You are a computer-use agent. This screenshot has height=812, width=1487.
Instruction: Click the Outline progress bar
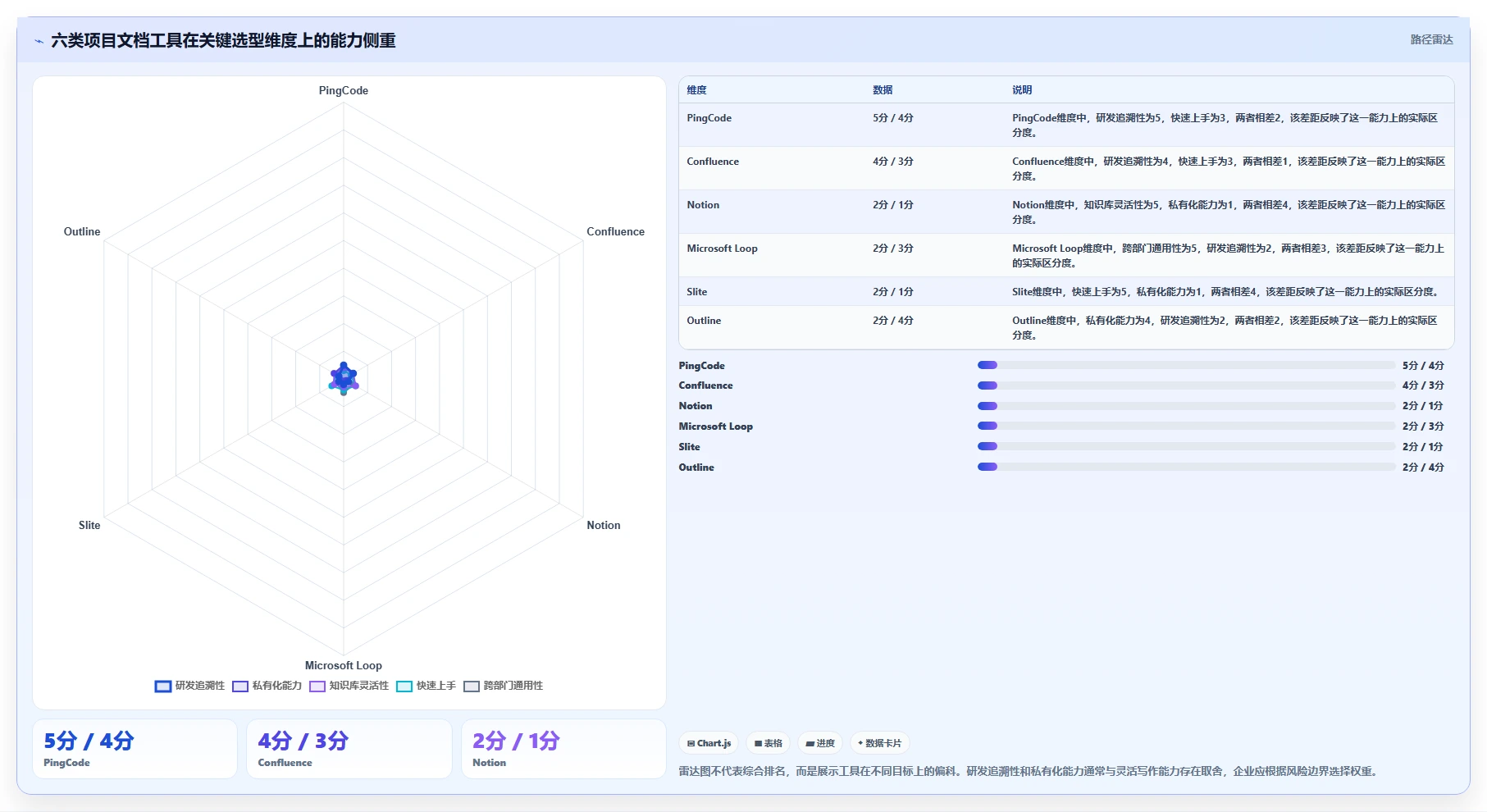tap(1186, 467)
